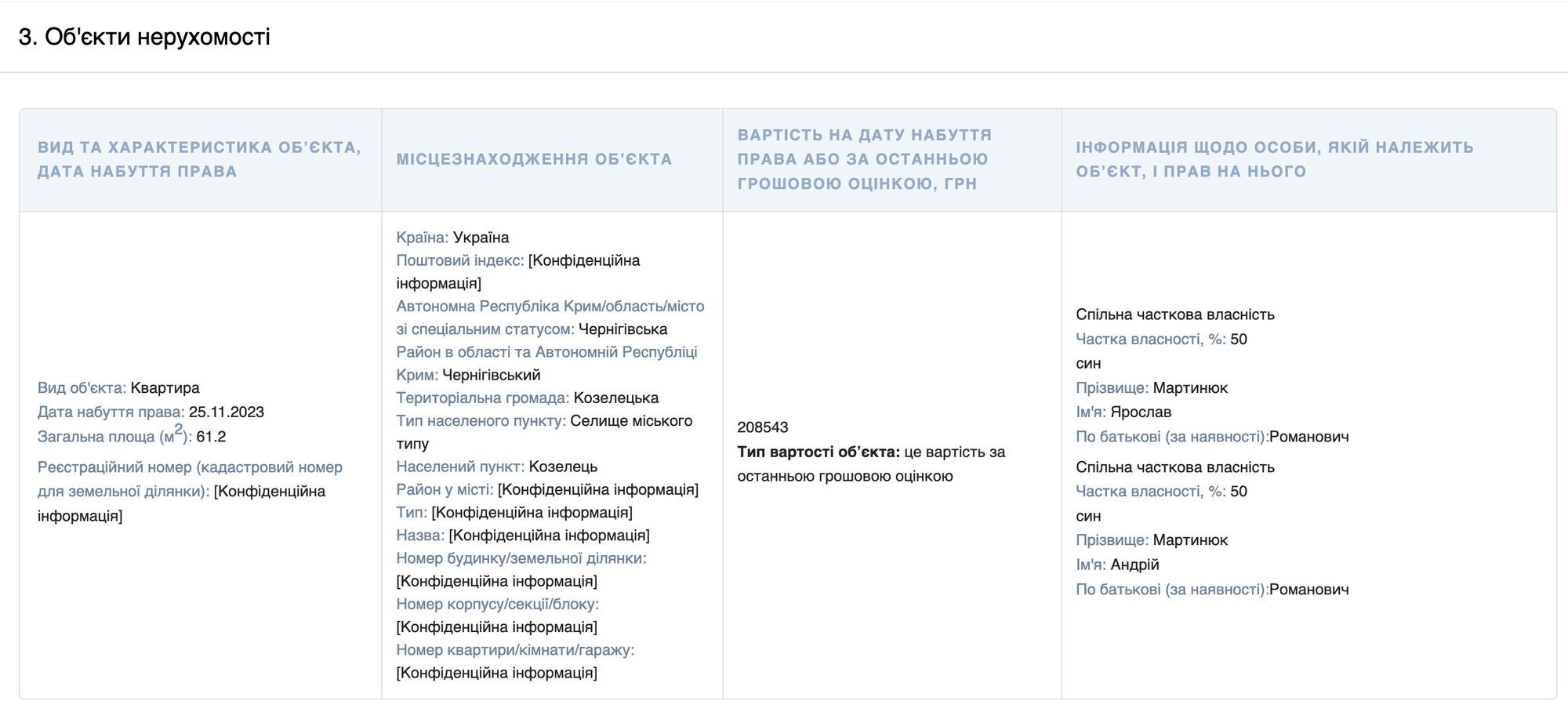Select the header "Інформація щодо особи, якій належить об'єкт"
This screenshot has height=712, width=1568.
point(1275,159)
